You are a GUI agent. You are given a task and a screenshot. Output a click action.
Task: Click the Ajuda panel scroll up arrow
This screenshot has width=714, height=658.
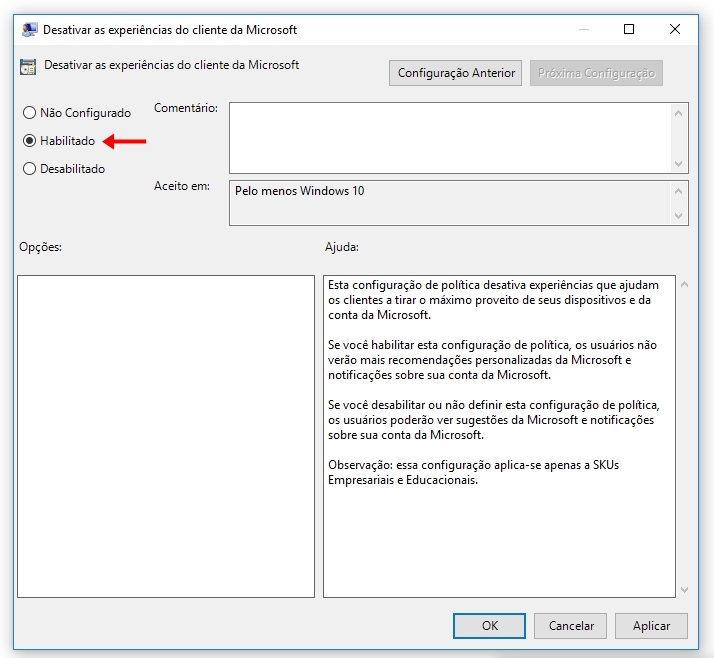684,285
